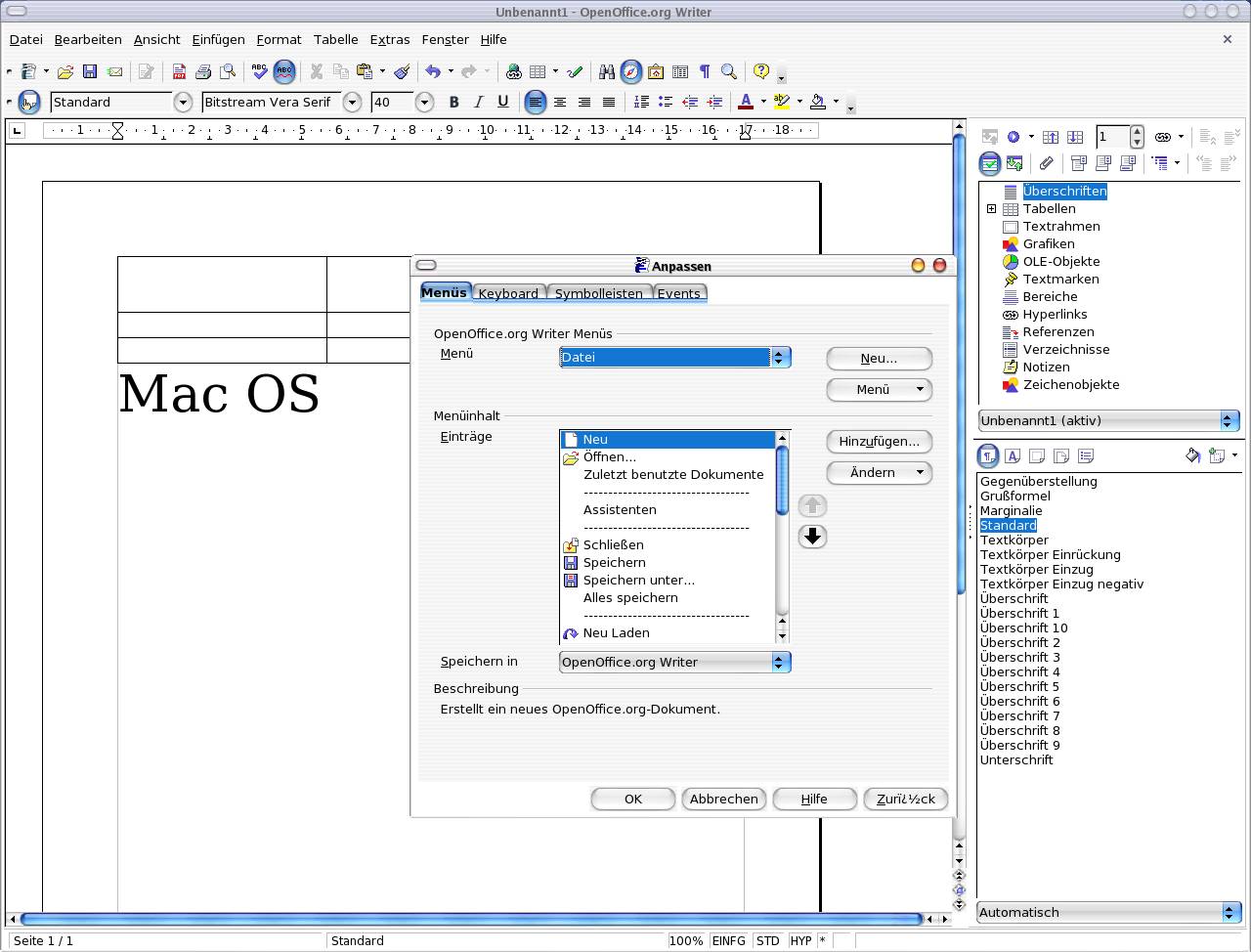Click the Menü button with arrow

click(x=880, y=389)
